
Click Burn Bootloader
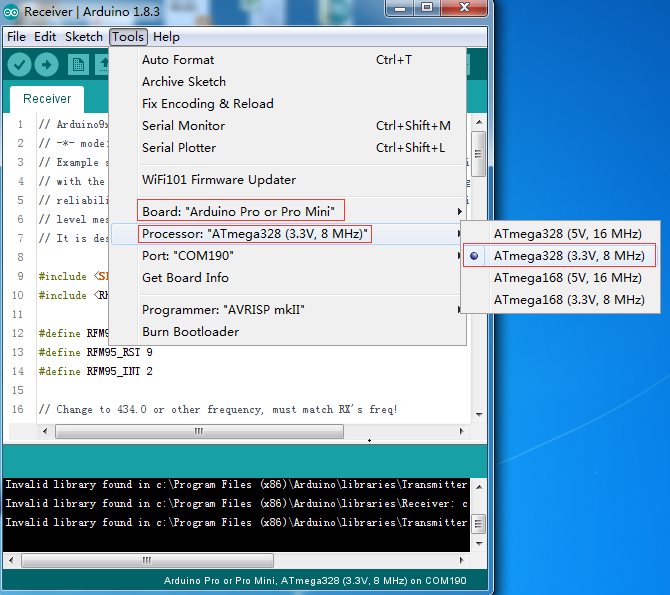click(x=288, y=332)
